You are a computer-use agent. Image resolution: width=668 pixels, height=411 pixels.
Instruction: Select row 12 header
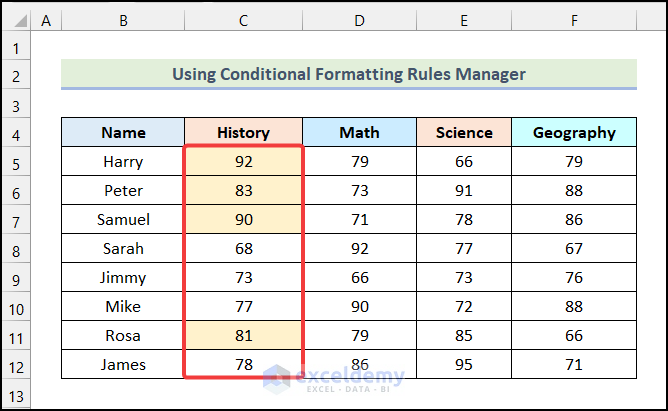(x=16, y=365)
